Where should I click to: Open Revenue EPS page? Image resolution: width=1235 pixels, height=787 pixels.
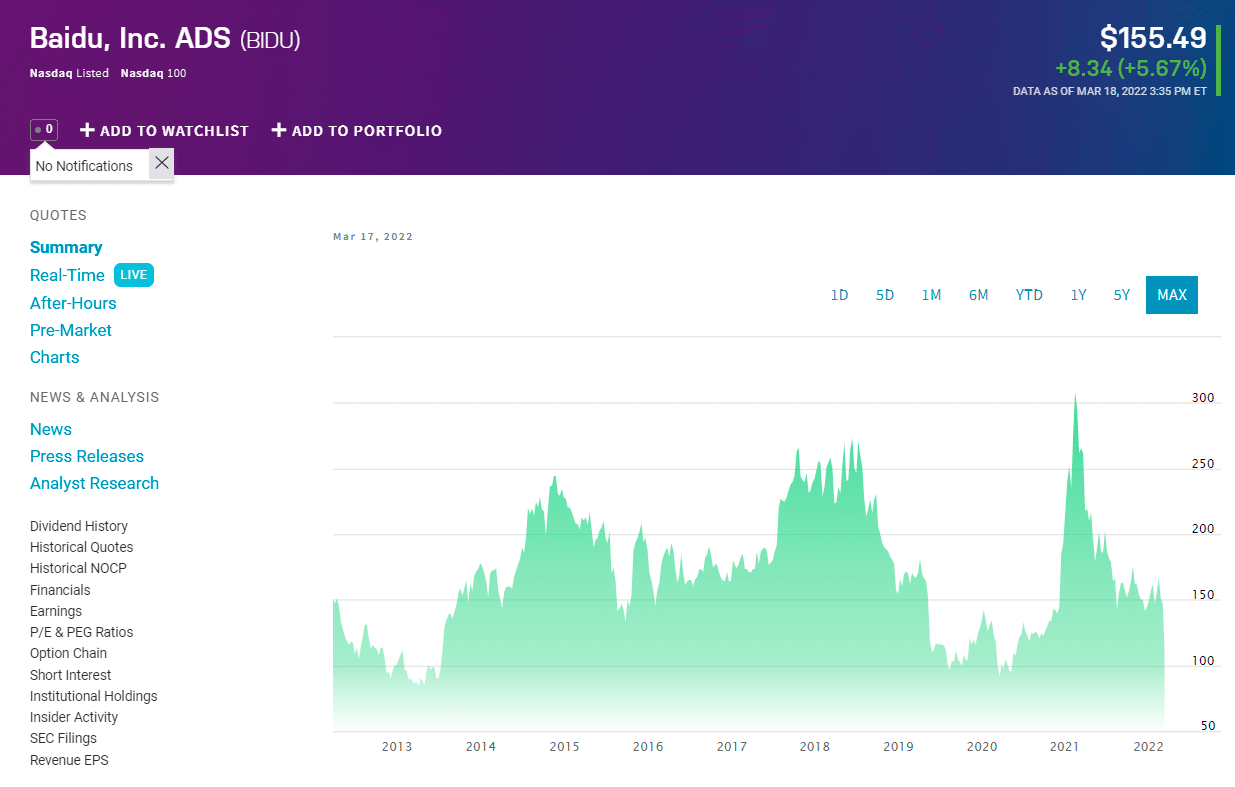click(69, 760)
